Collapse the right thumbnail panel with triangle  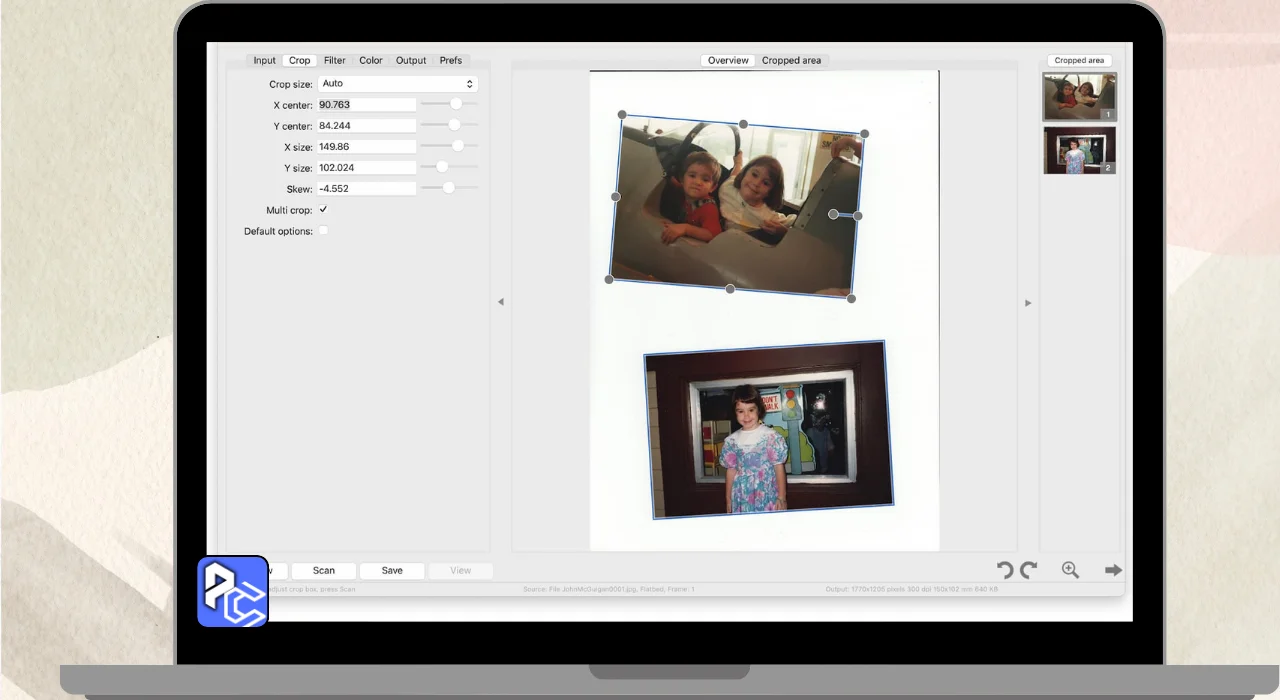coord(1028,302)
